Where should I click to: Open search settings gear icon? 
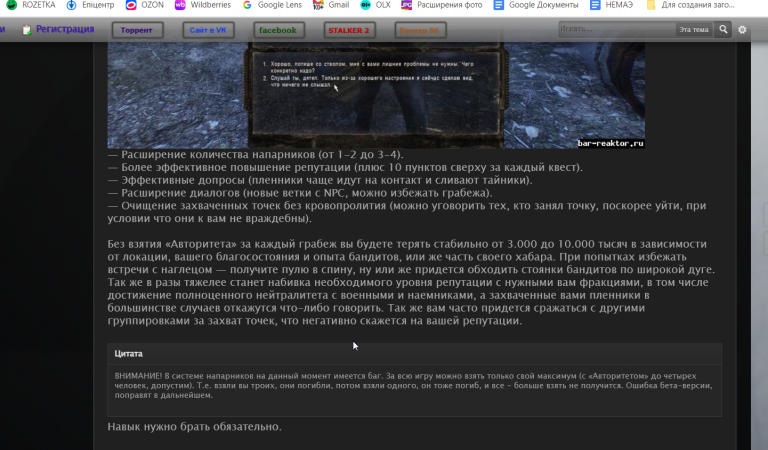click(x=742, y=30)
